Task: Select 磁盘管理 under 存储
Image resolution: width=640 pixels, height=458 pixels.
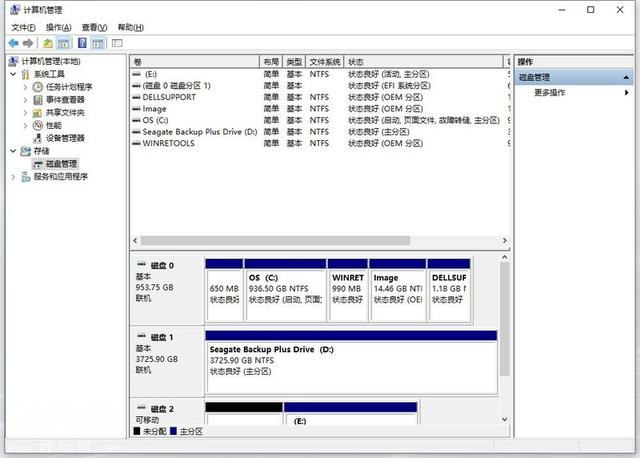Action: [x=56, y=164]
